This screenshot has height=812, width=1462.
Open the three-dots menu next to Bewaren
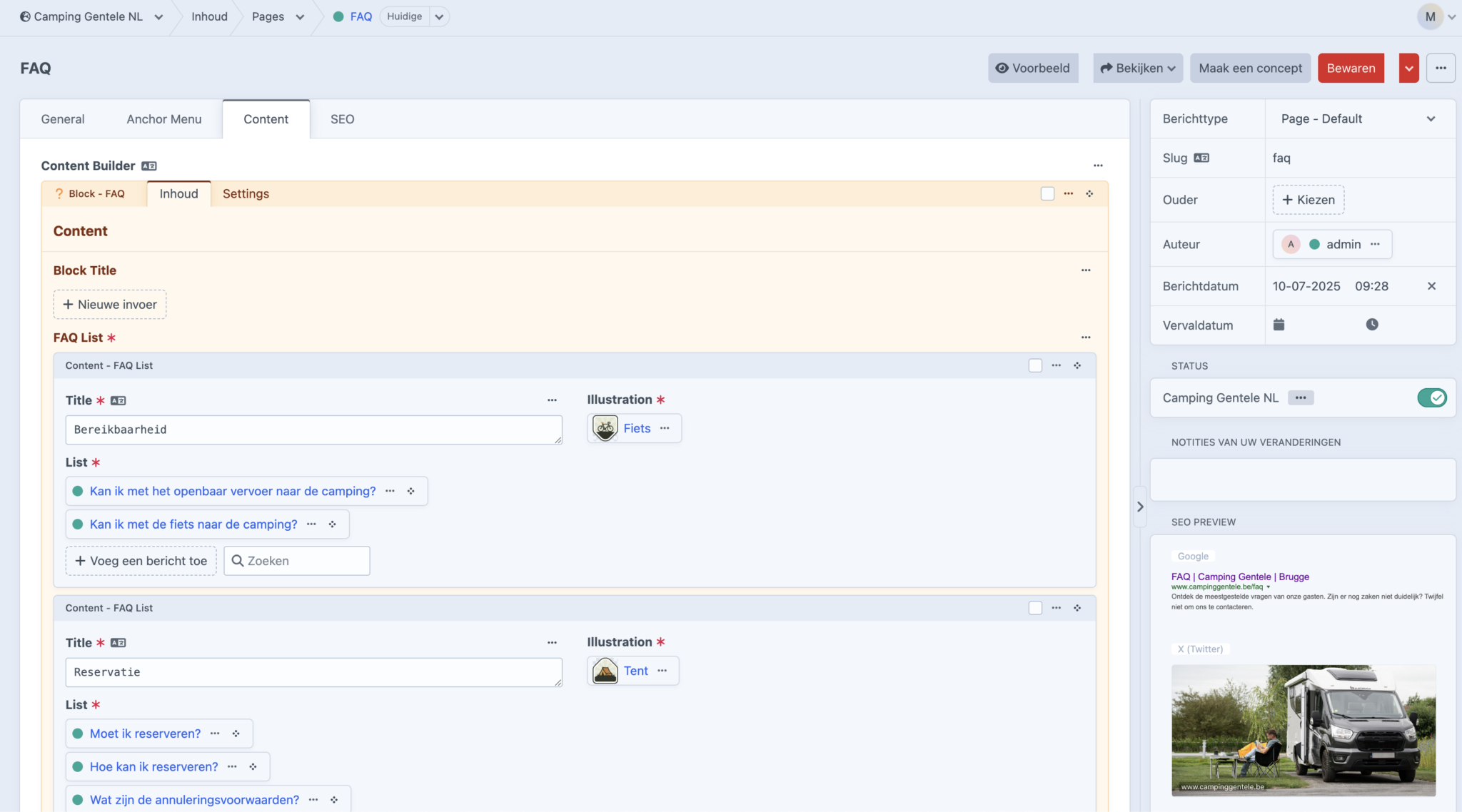1441,68
